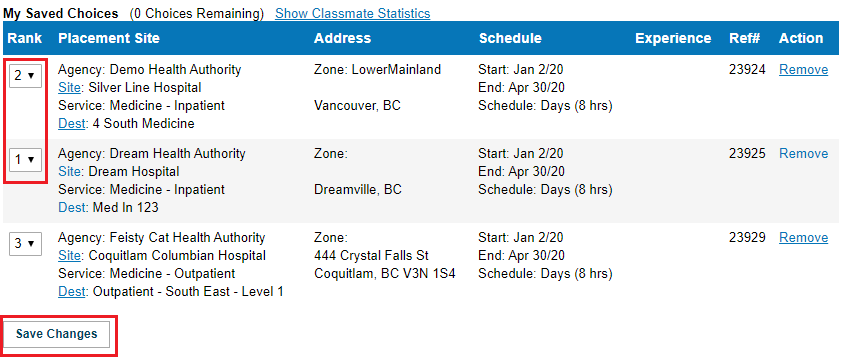Remove placement with Ref# 23925
850x360 pixels.
pyautogui.click(x=803, y=154)
